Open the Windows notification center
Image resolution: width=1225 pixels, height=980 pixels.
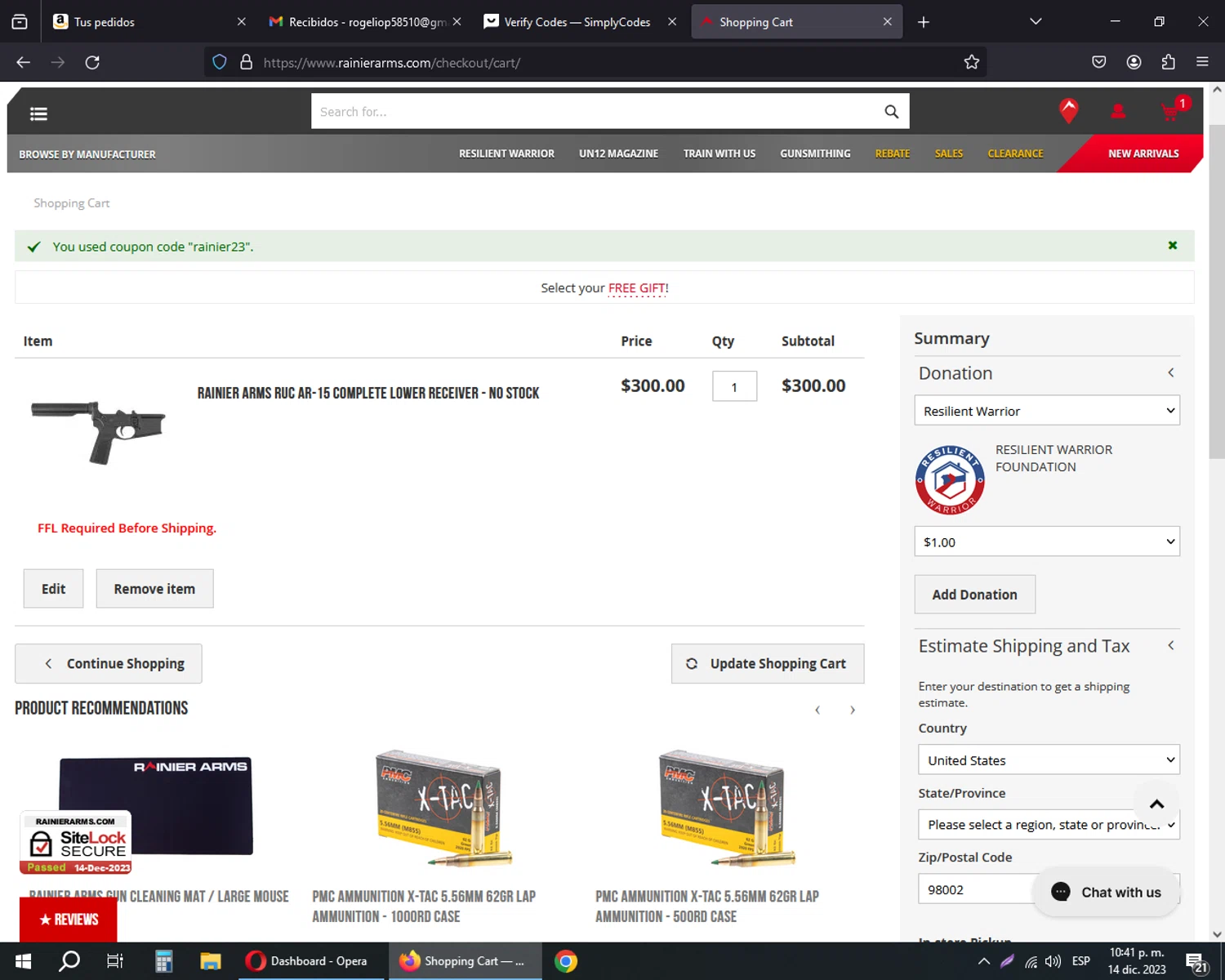point(1196,962)
